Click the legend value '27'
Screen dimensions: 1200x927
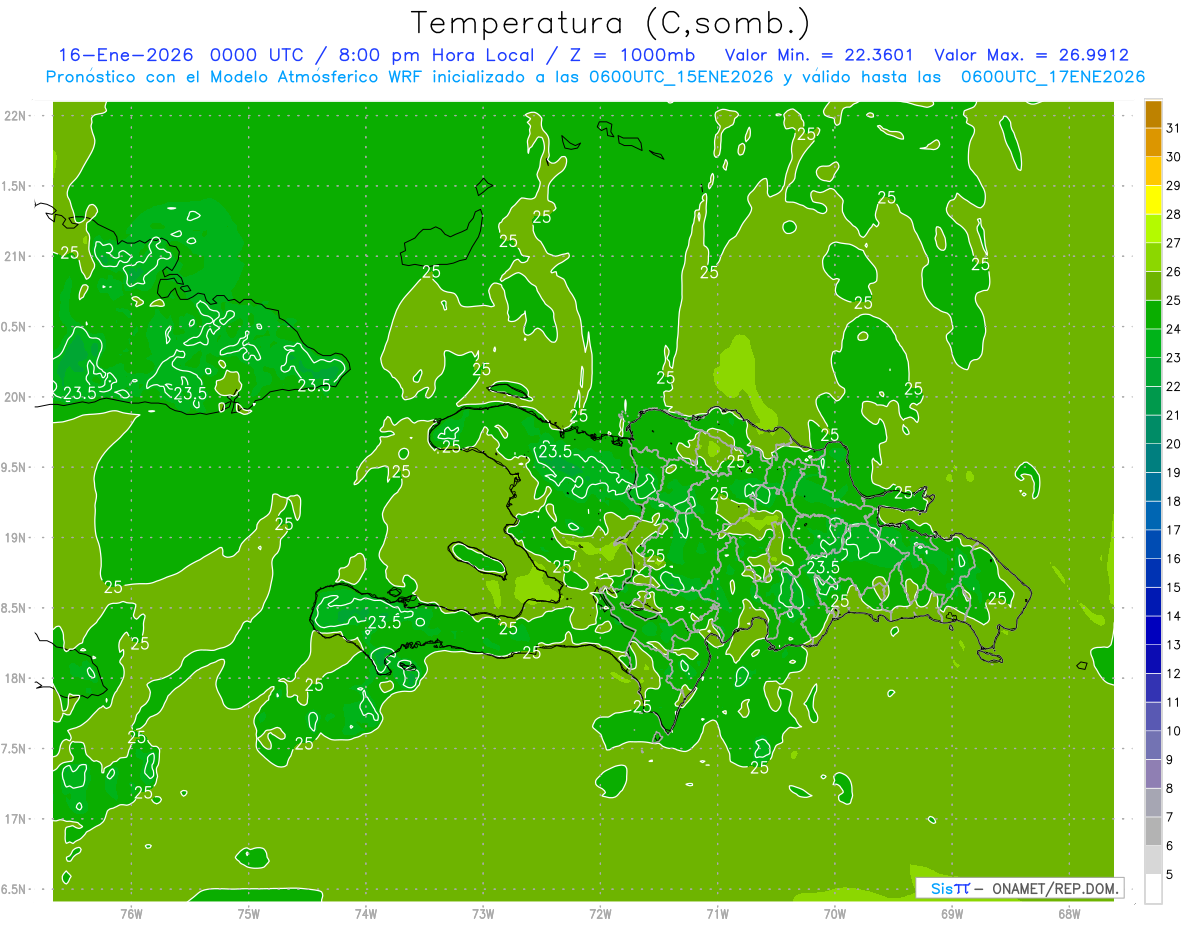(x=1173, y=243)
